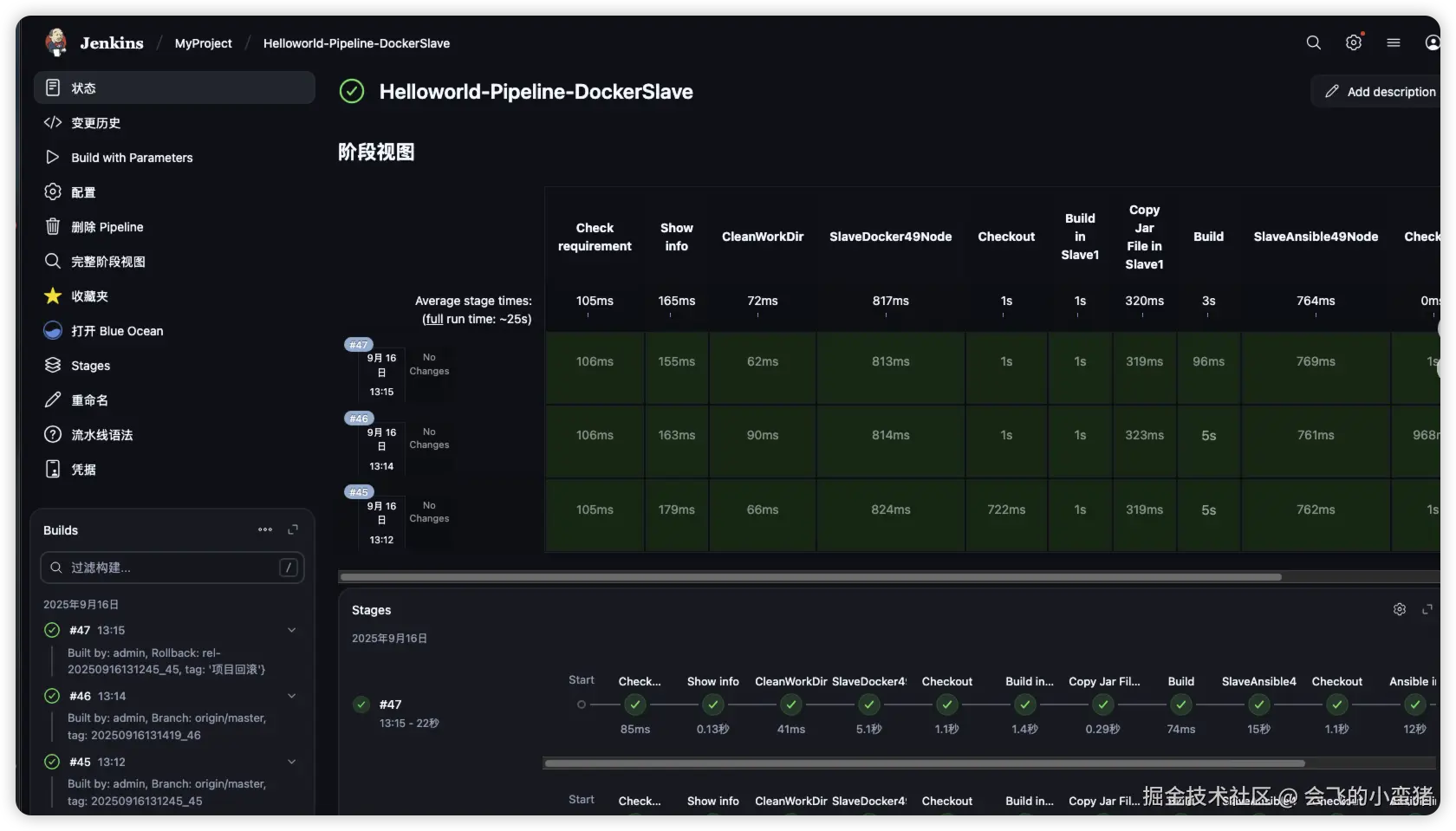The width and height of the screenshot is (1456, 831).
Task: Click the 重命名 pencil icon
Action: click(53, 399)
